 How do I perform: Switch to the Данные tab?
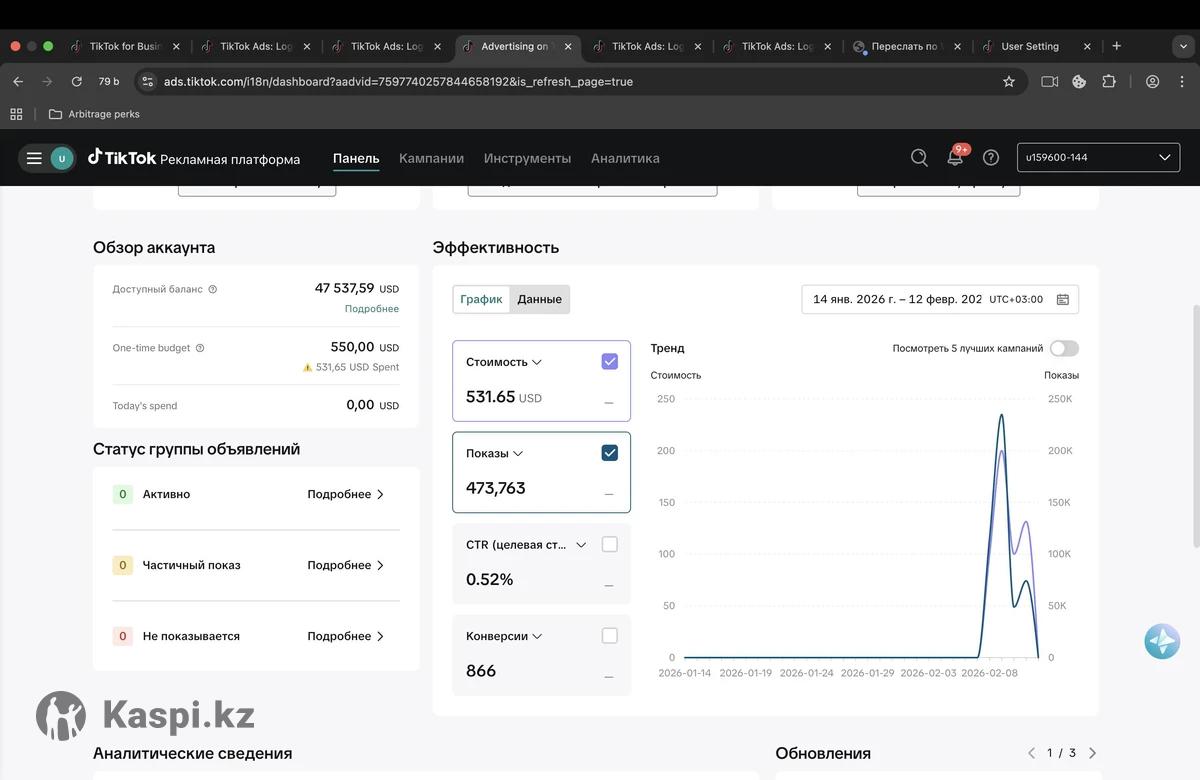[x=539, y=299]
